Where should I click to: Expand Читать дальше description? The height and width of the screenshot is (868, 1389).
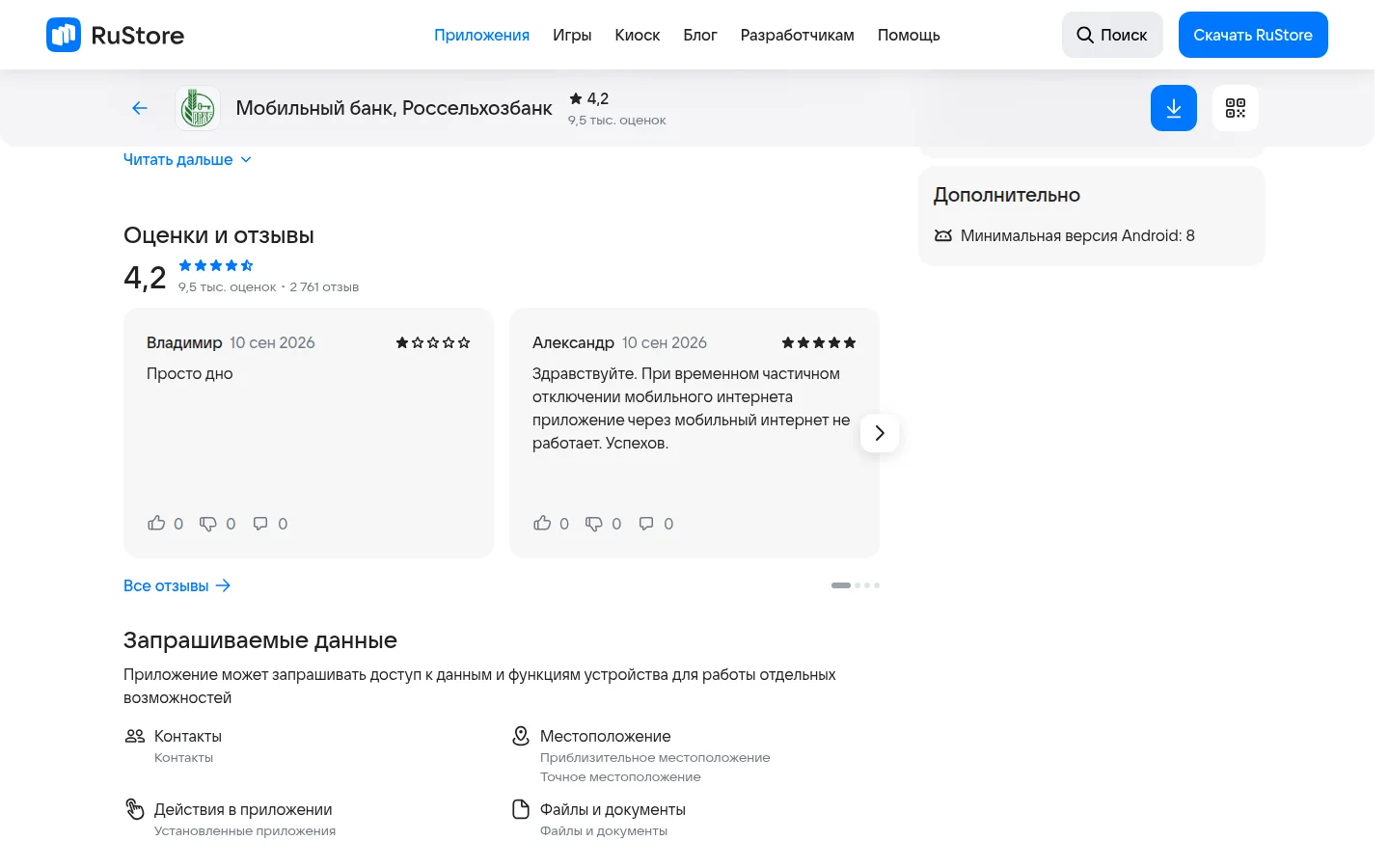click(x=187, y=160)
